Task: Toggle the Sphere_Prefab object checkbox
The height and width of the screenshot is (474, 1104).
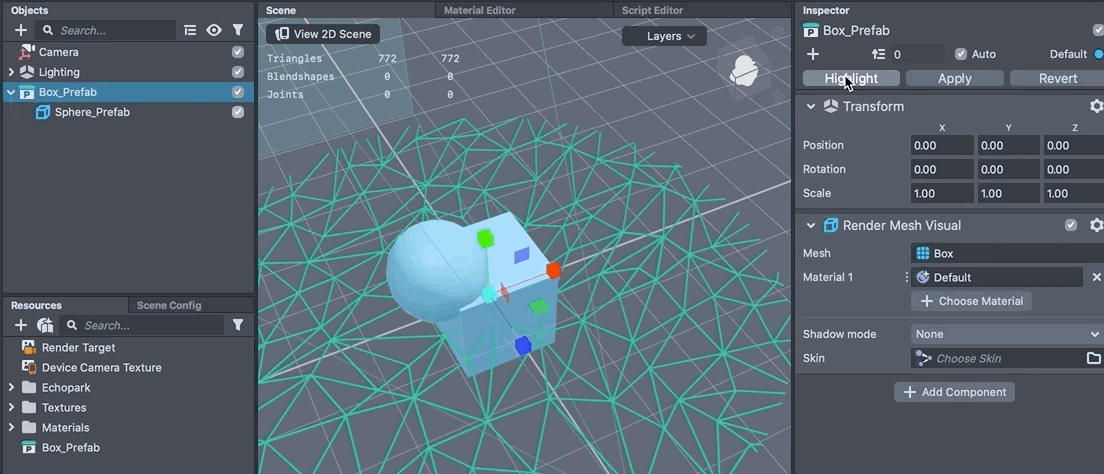Action: click(238, 112)
